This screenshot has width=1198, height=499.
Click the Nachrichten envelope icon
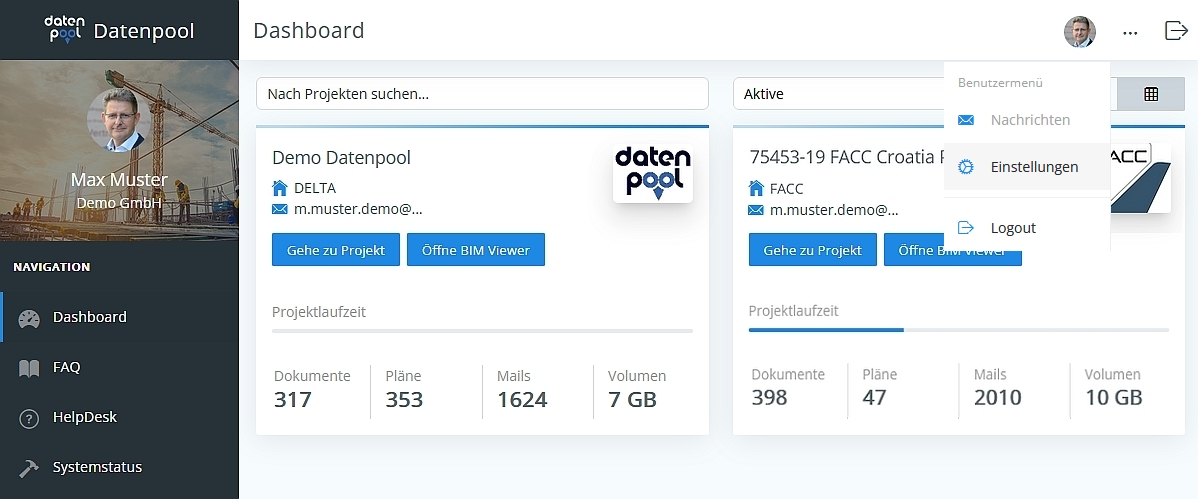965,120
